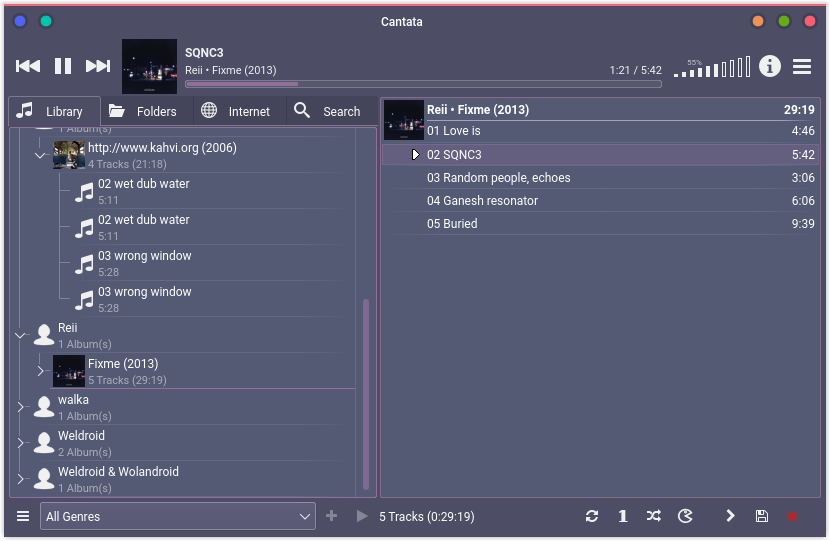The width and height of the screenshot is (830, 541).
Task: Click the play queue album cover
Action: click(x=403, y=120)
